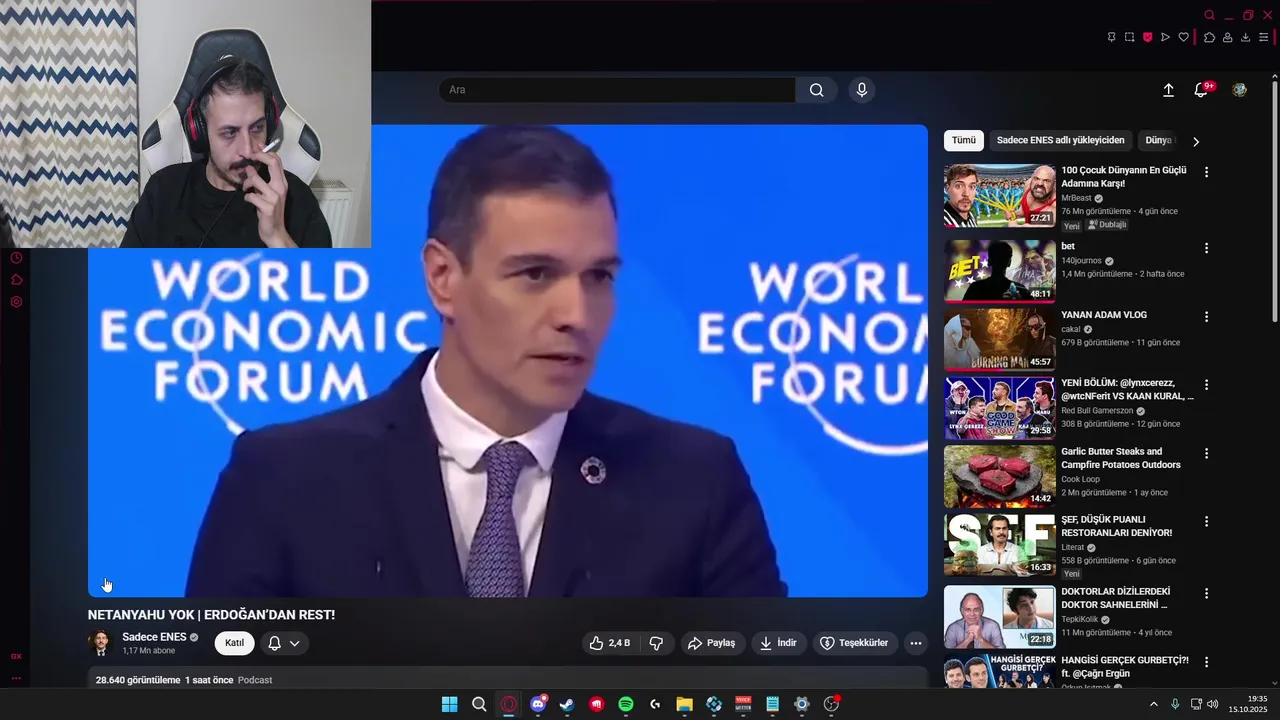The height and width of the screenshot is (720, 1280).
Task: Open Discord from the taskbar
Action: pyautogui.click(x=538, y=704)
